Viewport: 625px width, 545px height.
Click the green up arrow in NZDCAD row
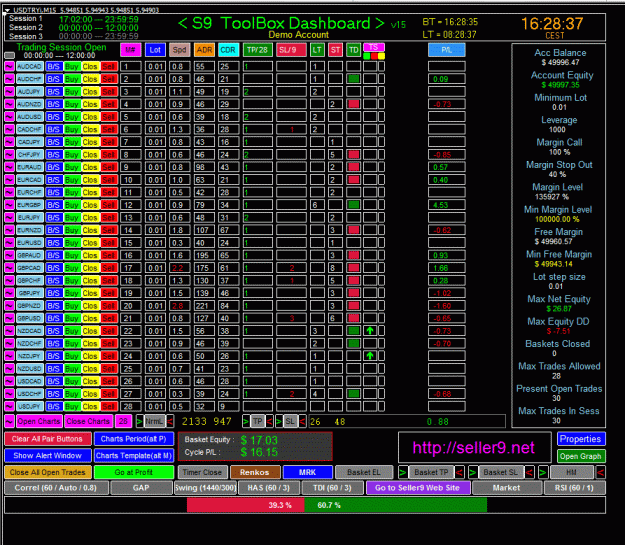point(370,331)
